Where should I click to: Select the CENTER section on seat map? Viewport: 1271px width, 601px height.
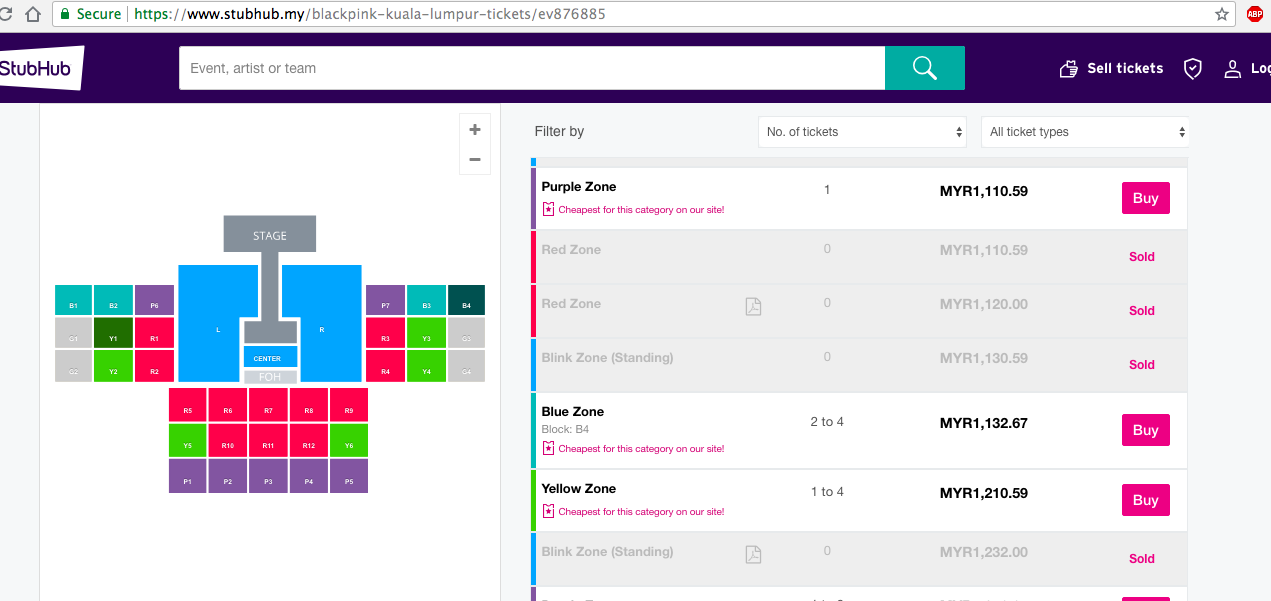click(270, 357)
